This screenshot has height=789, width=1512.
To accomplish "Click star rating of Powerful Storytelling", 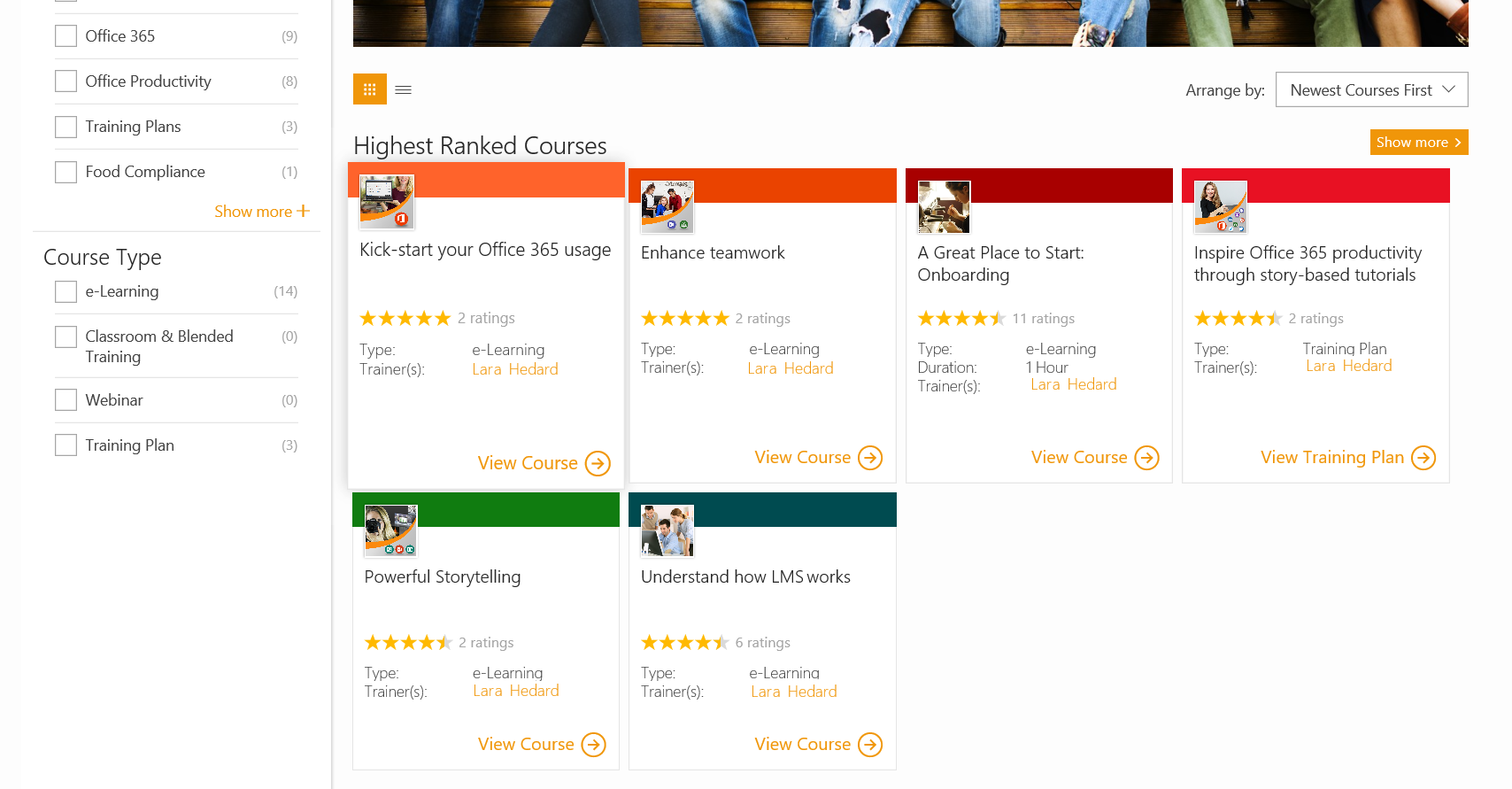I will click(408, 642).
